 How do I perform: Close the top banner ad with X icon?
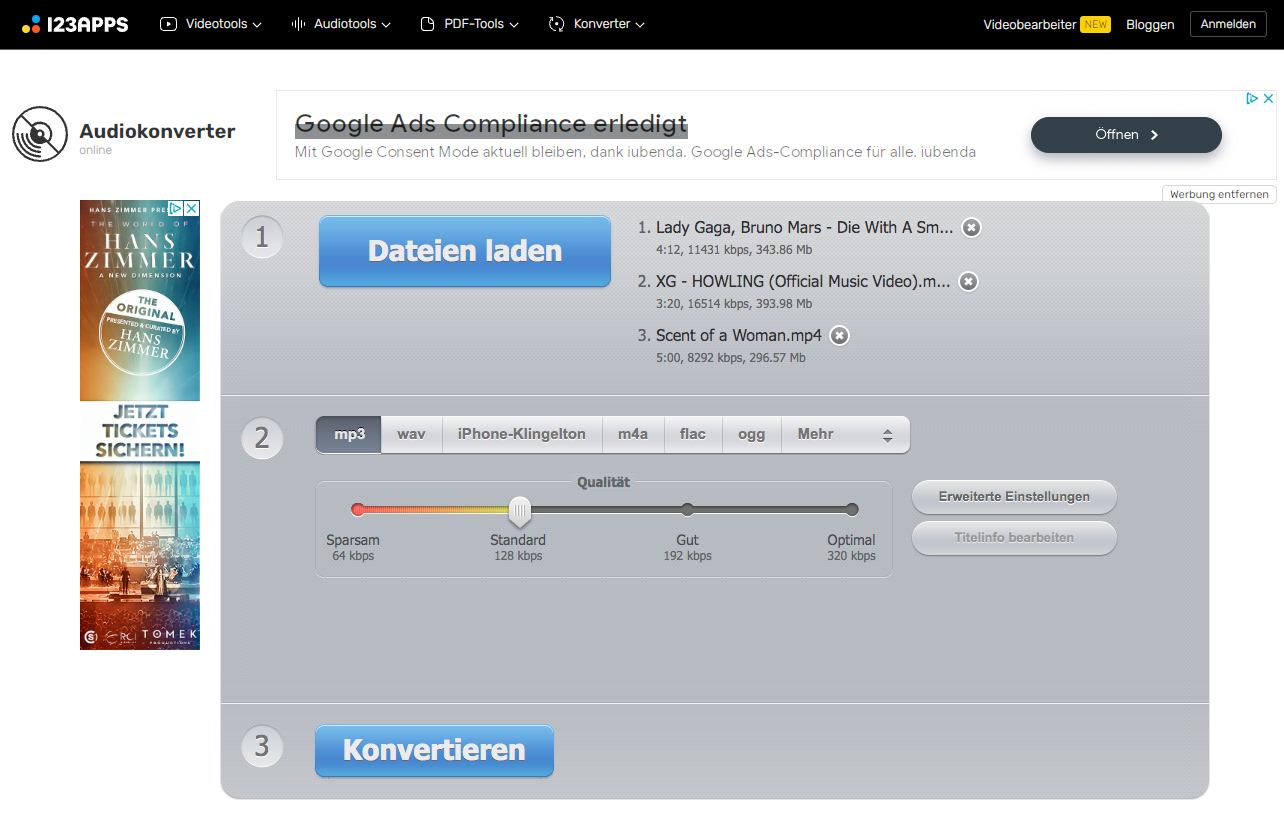[1268, 98]
